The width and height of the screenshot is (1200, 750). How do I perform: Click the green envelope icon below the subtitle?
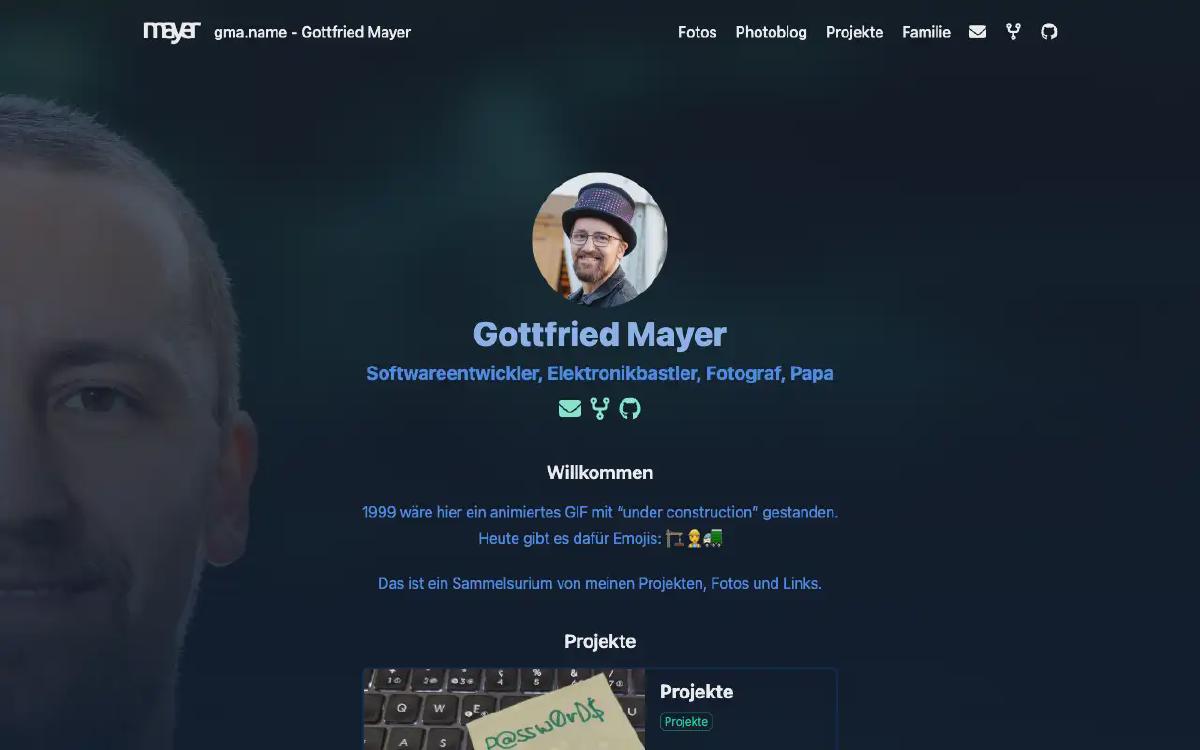point(570,408)
